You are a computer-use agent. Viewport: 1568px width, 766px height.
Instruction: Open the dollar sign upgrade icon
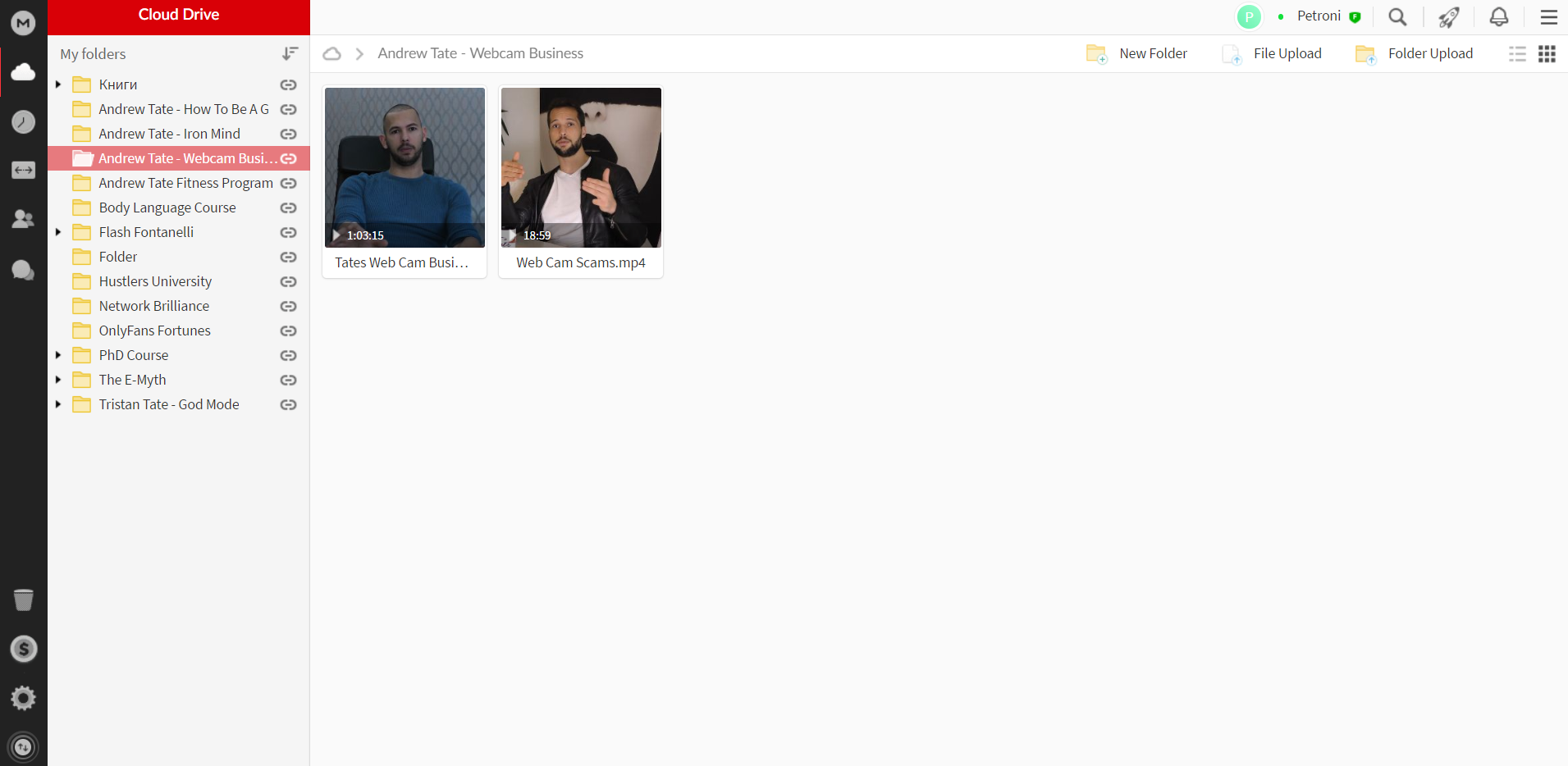coord(23,649)
